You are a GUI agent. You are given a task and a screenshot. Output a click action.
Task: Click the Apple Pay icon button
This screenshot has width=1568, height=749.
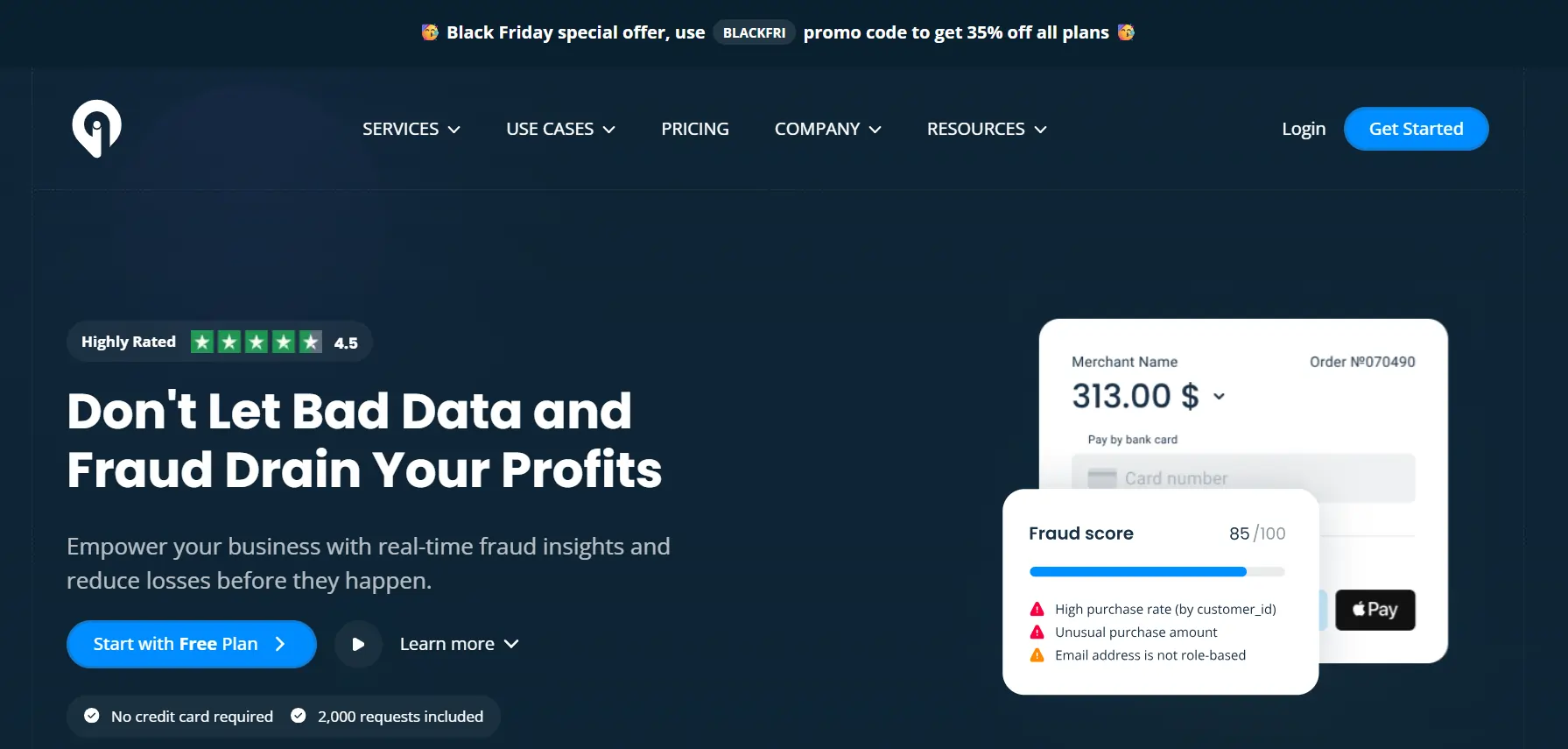(x=1375, y=610)
